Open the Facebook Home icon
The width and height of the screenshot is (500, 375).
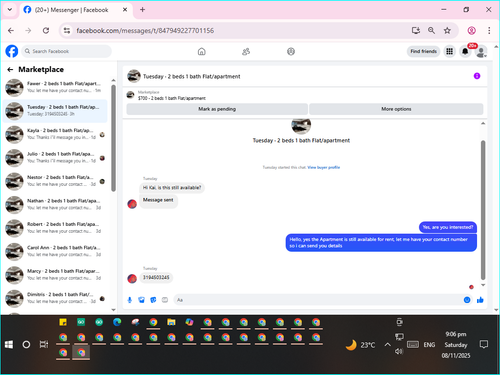click(202, 51)
